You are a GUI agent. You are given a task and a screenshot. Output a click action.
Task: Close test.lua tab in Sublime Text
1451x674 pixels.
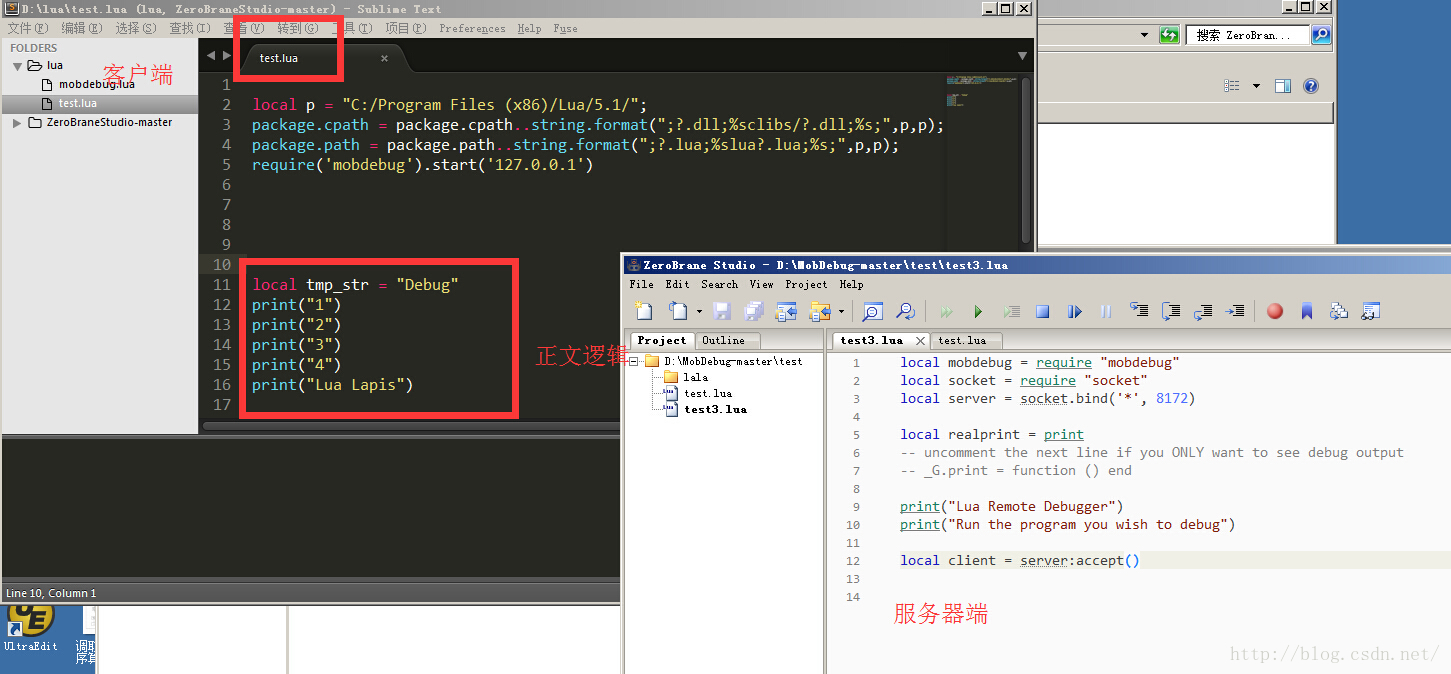(384, 58)
